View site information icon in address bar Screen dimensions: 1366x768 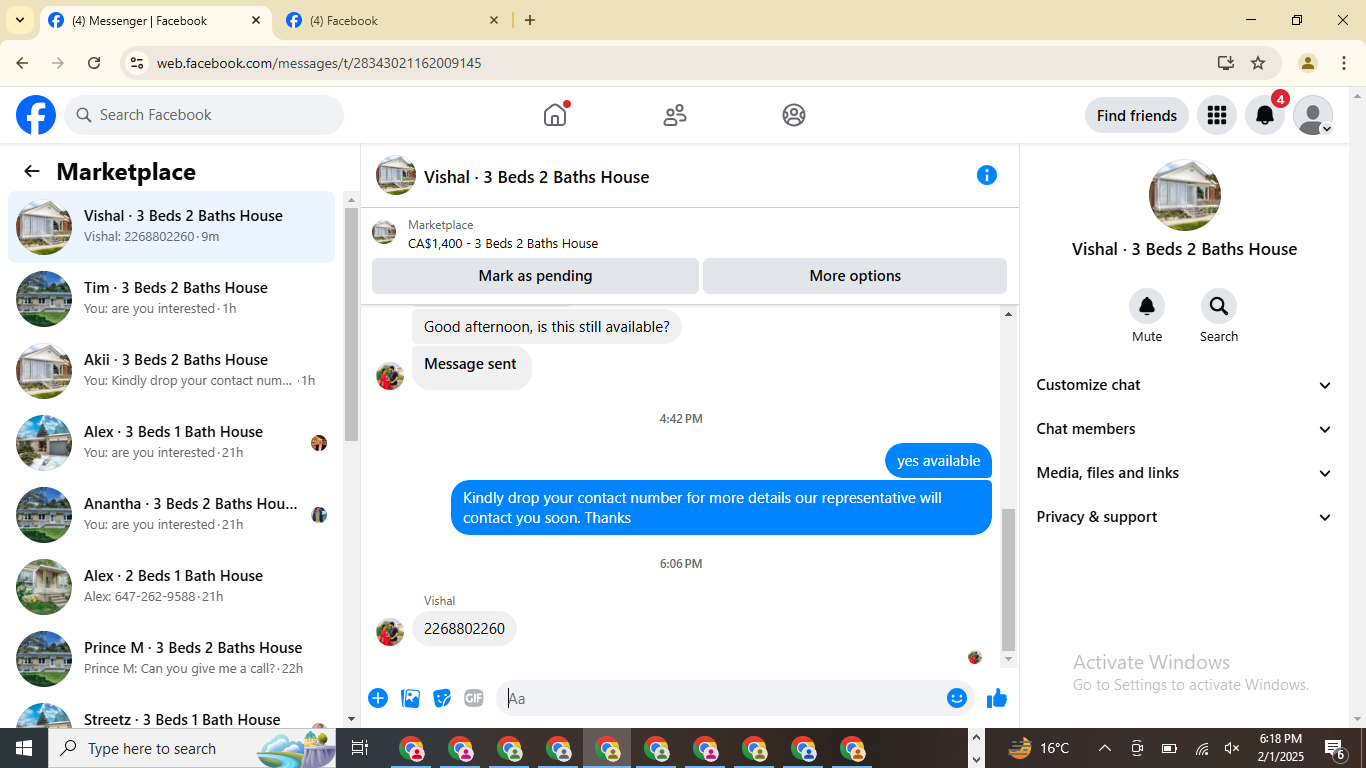[137, 63]
